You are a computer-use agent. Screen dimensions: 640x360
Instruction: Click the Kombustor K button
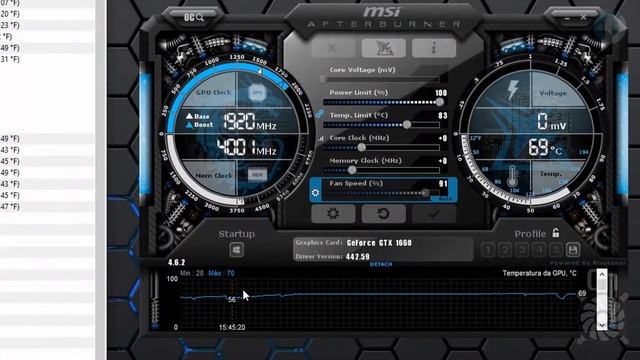pos(333,49)
